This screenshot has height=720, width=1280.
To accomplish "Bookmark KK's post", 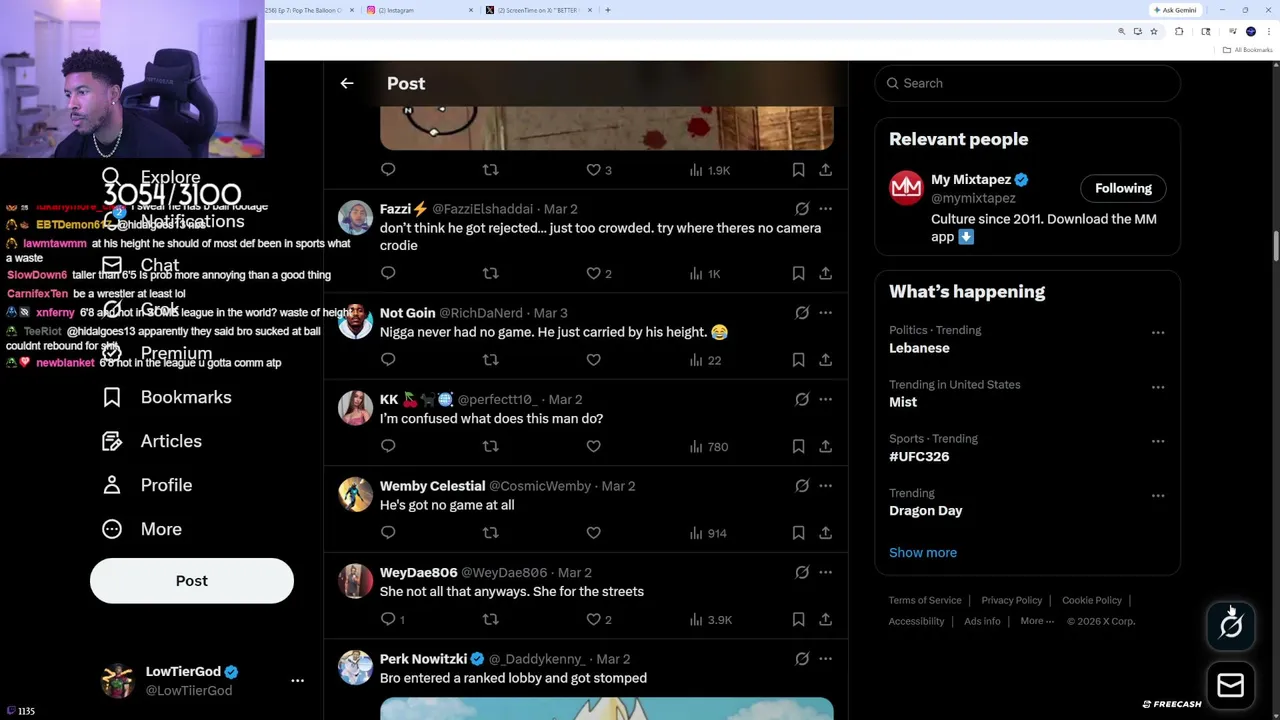I will coord(798,446).
